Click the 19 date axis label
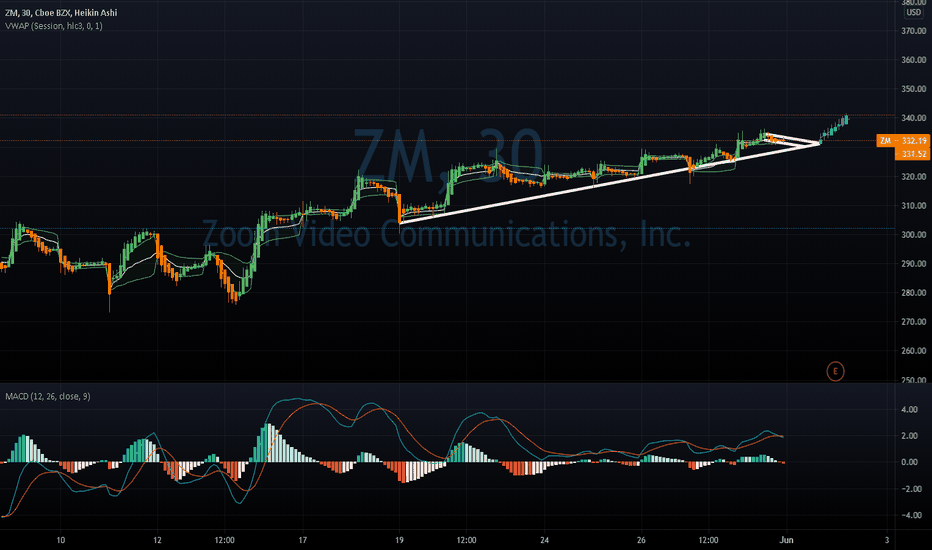 [399, 540]
